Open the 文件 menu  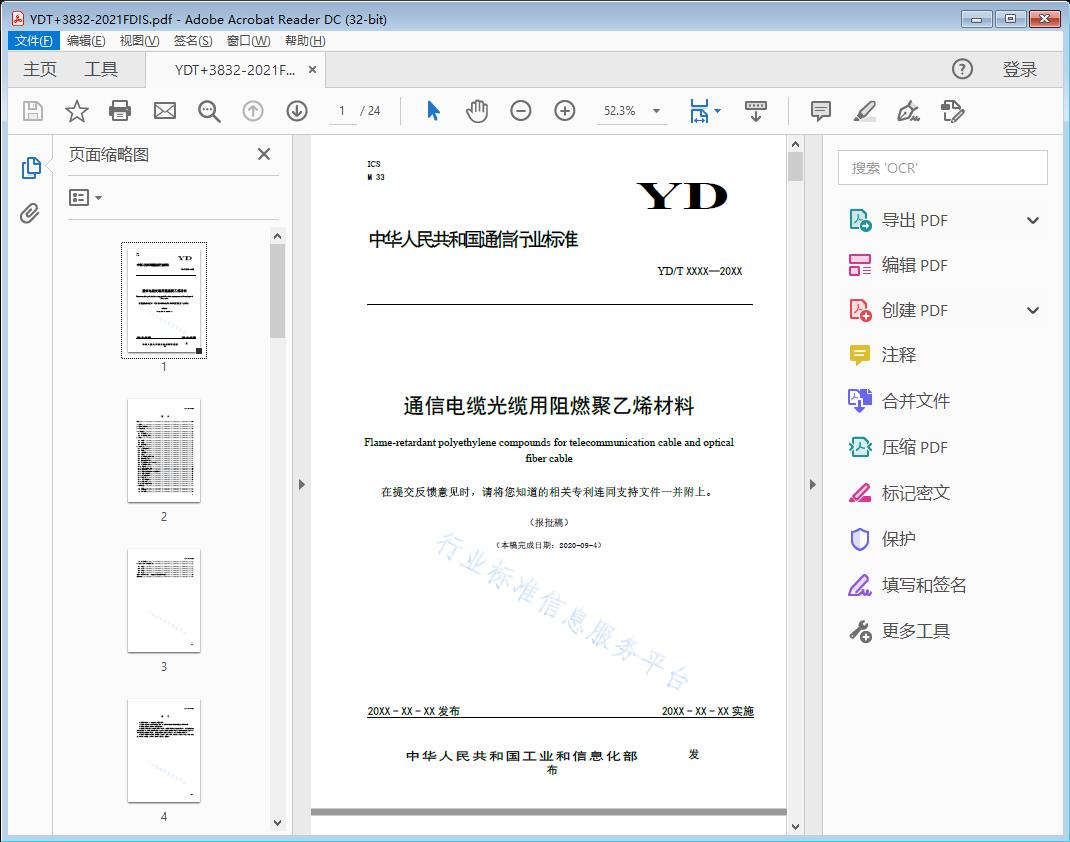[x=33, y=40]
